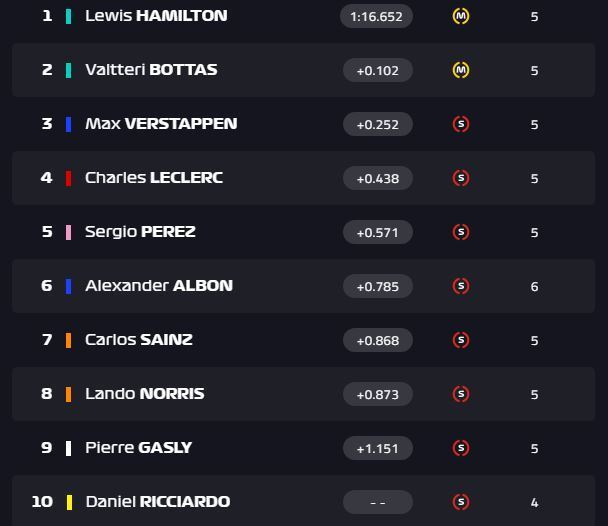
Task: Click Ricciardo's yellow team color bar
Action: click(69, 502)
